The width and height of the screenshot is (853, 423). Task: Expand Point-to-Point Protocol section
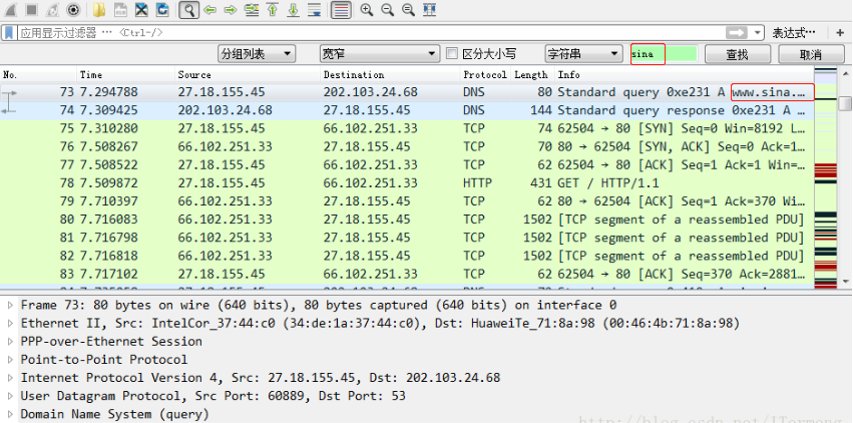coord(10,359)
